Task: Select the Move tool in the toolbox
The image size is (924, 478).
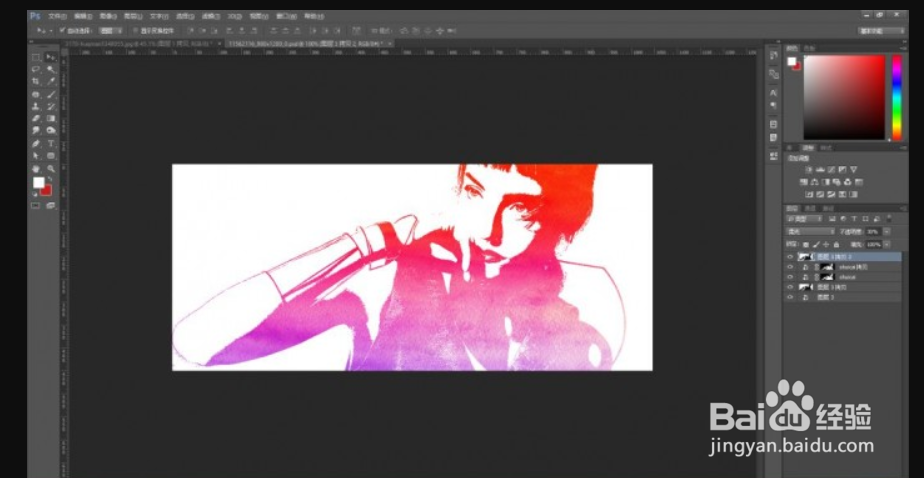Action: pos(51,57)
